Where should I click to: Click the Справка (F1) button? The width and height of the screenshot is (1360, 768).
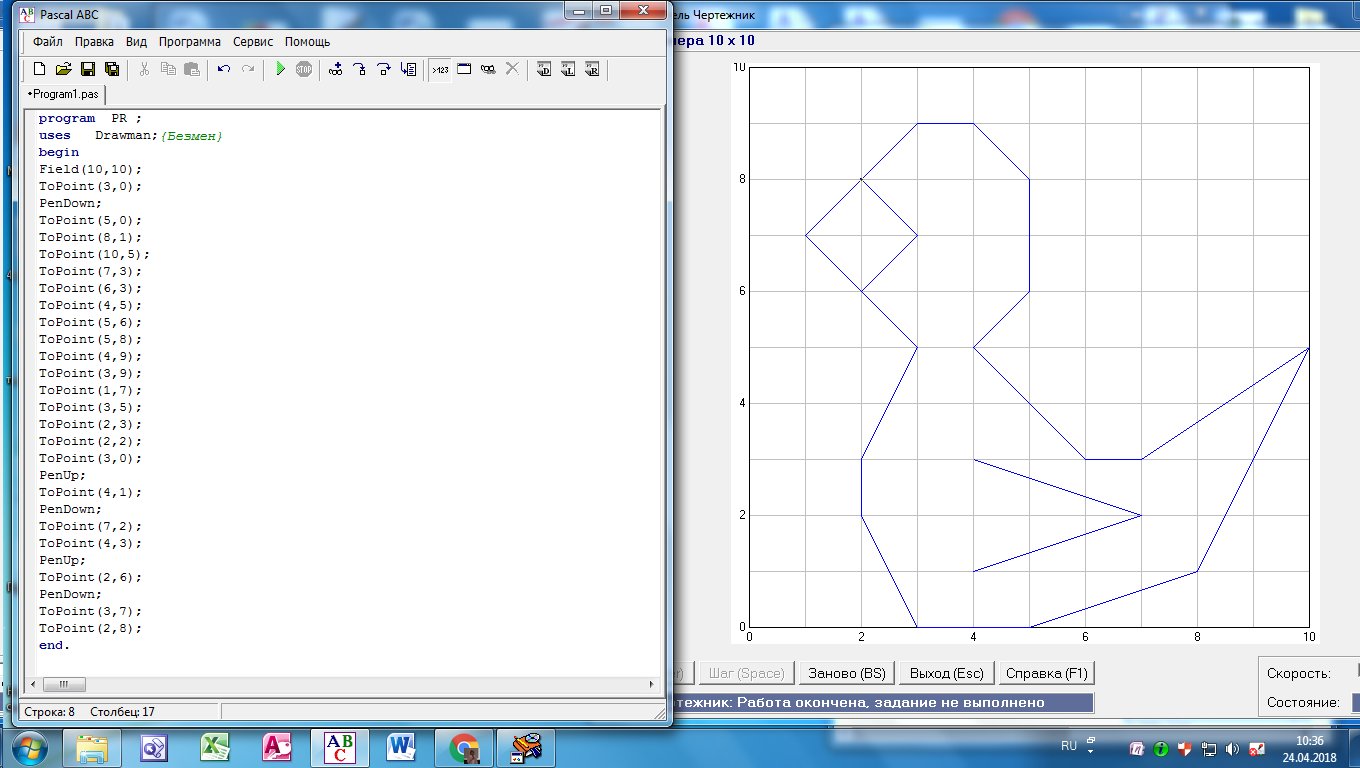[1046, 673]
